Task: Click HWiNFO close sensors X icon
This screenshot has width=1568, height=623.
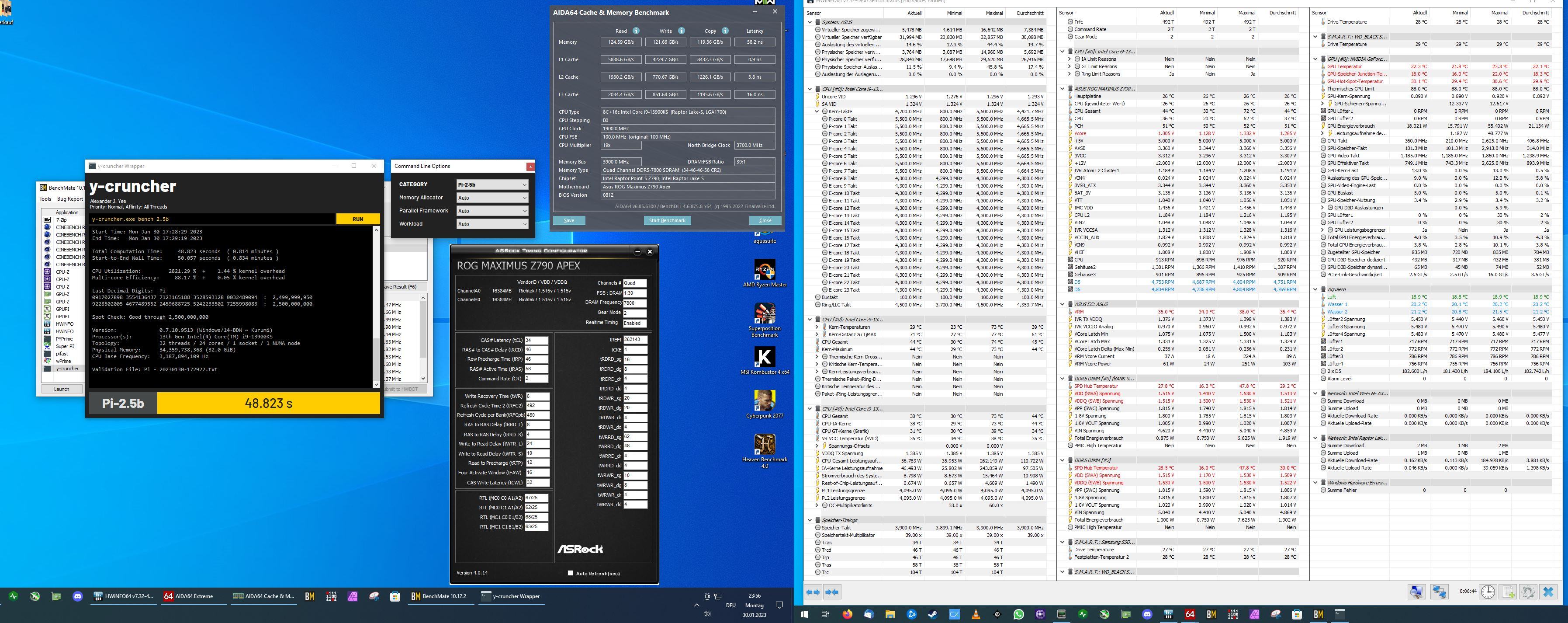Action: [1548, 592]
